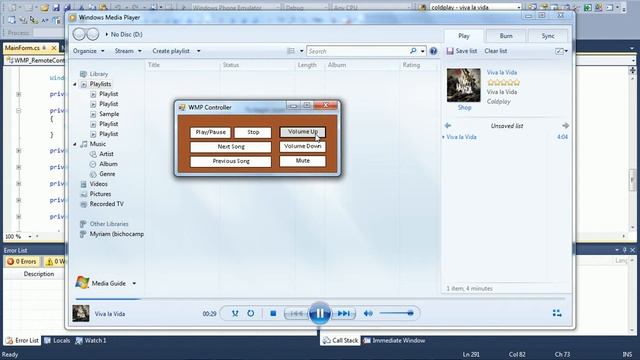This screenshot has width=640, height=360.
Task: Open the Immediate Window tab in Visual Studio
Action: [394, 340]
